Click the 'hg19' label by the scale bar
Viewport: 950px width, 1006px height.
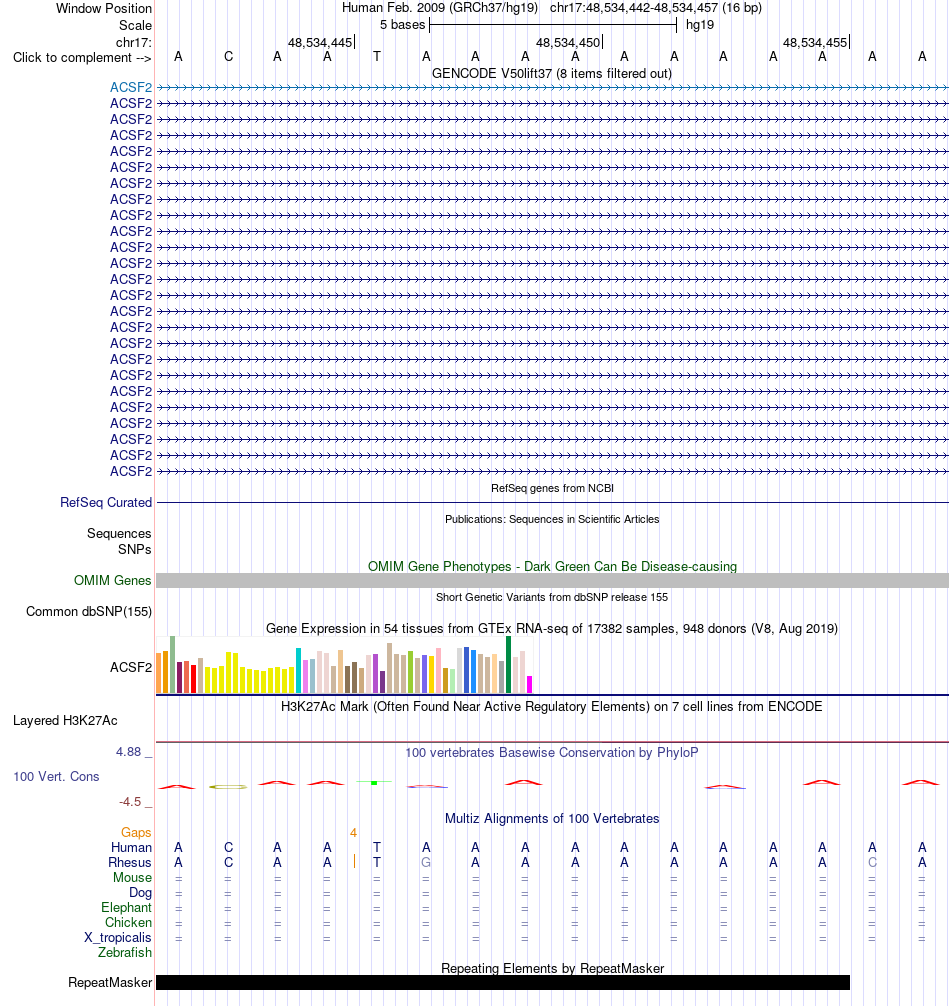point(700,25)
